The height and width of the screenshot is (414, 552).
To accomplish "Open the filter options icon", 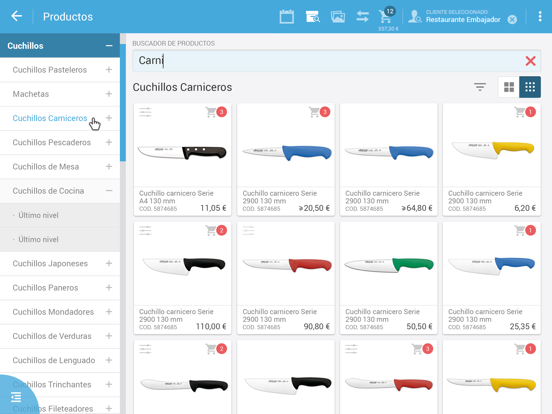I will tap(479, 87).
